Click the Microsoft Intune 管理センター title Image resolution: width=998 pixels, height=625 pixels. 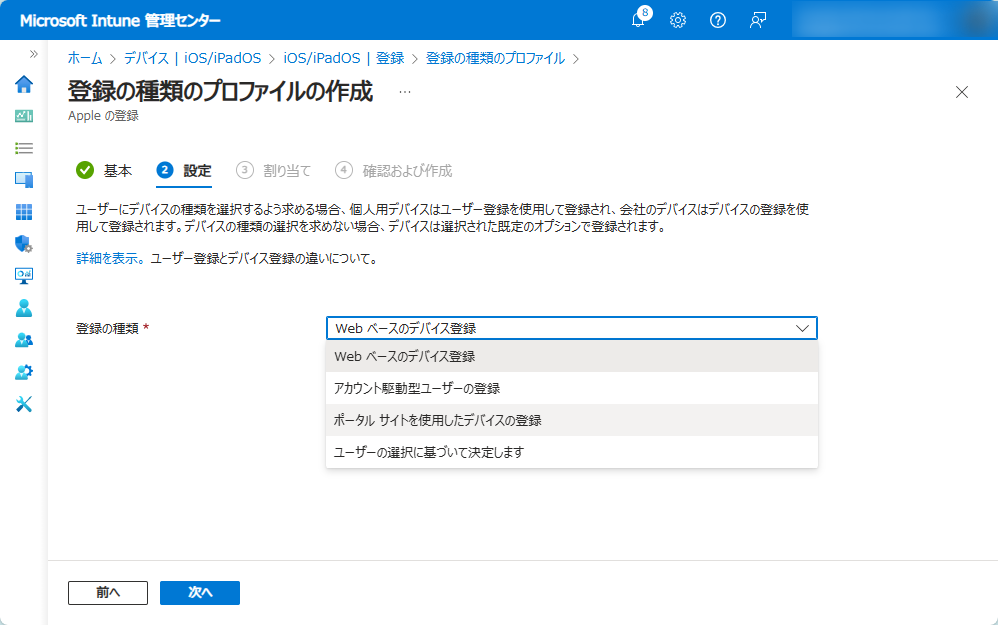click(120, 20)
